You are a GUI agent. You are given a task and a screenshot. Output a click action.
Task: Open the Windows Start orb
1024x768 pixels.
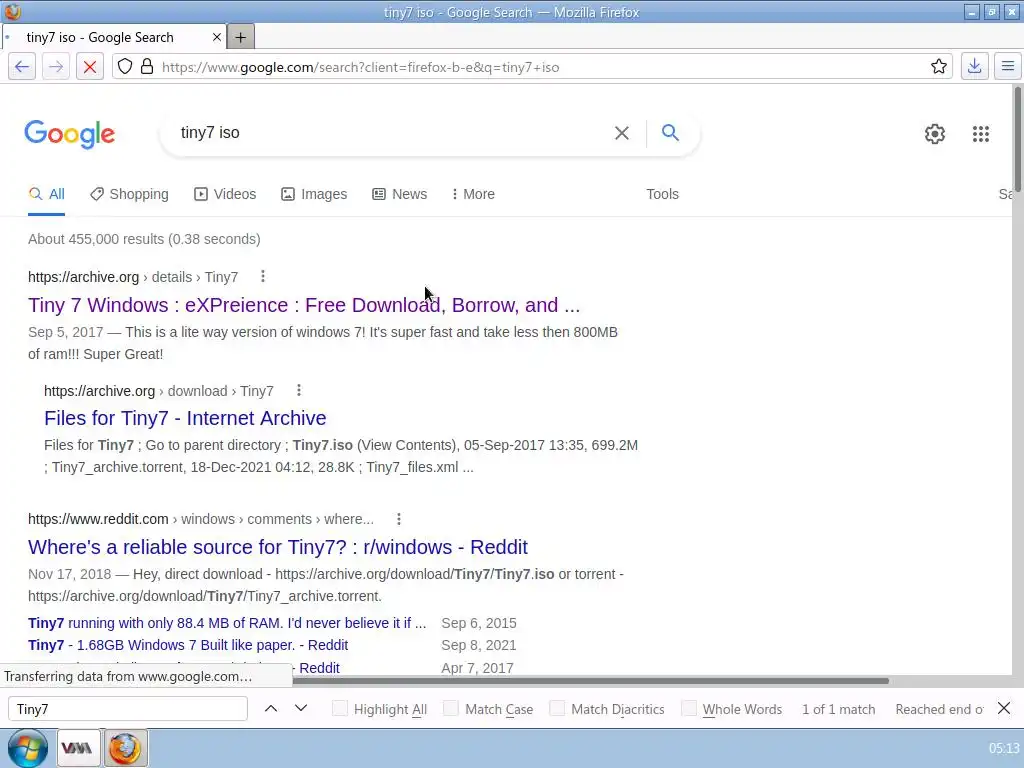(27, 748)
